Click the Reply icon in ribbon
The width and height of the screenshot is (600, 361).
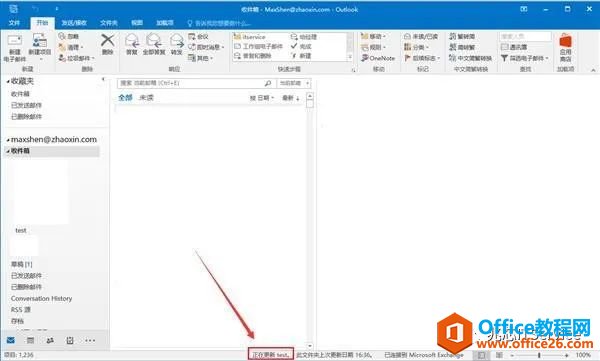tap(132, 40)
